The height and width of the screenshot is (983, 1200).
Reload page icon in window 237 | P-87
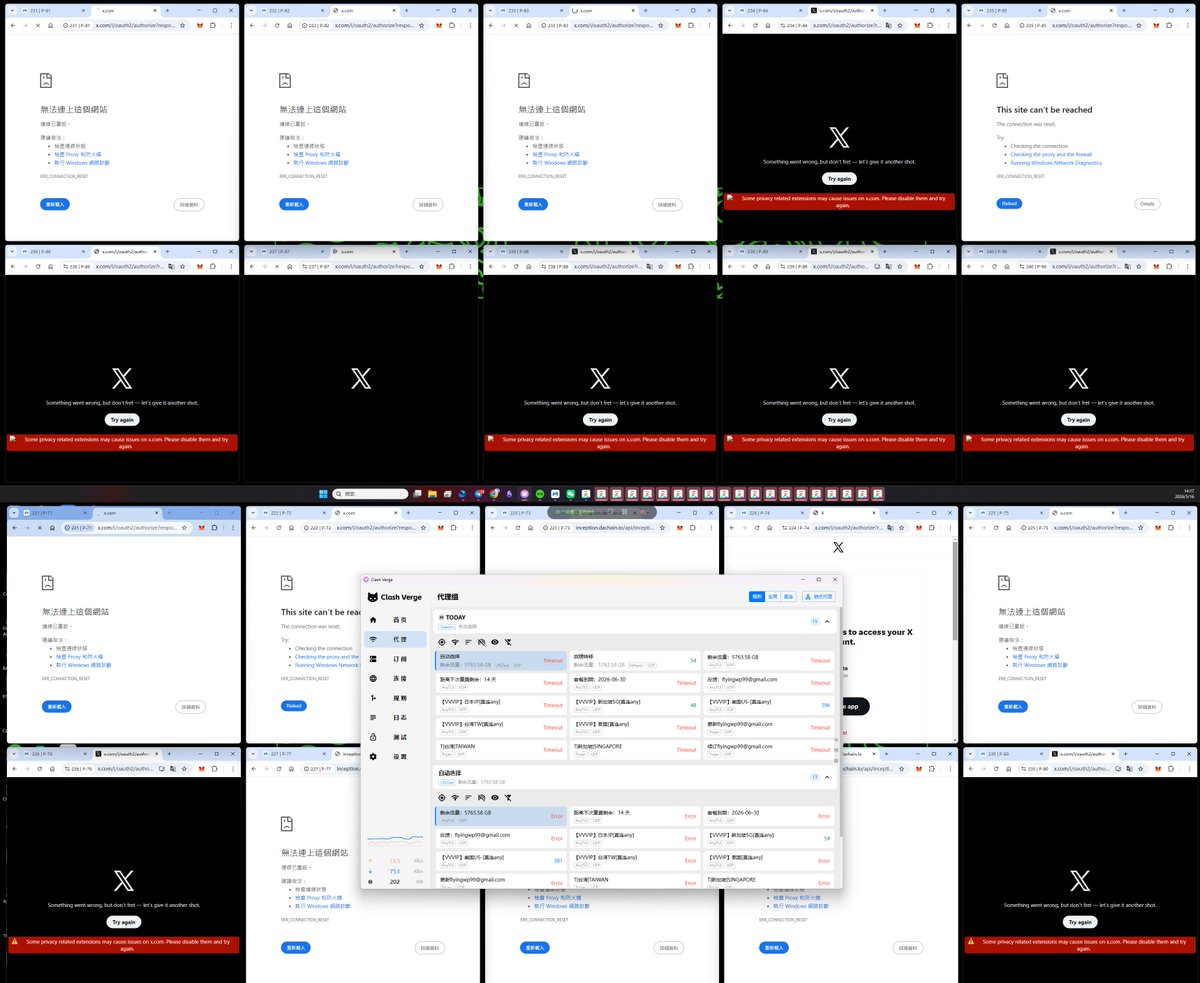[x=276, y=267]
